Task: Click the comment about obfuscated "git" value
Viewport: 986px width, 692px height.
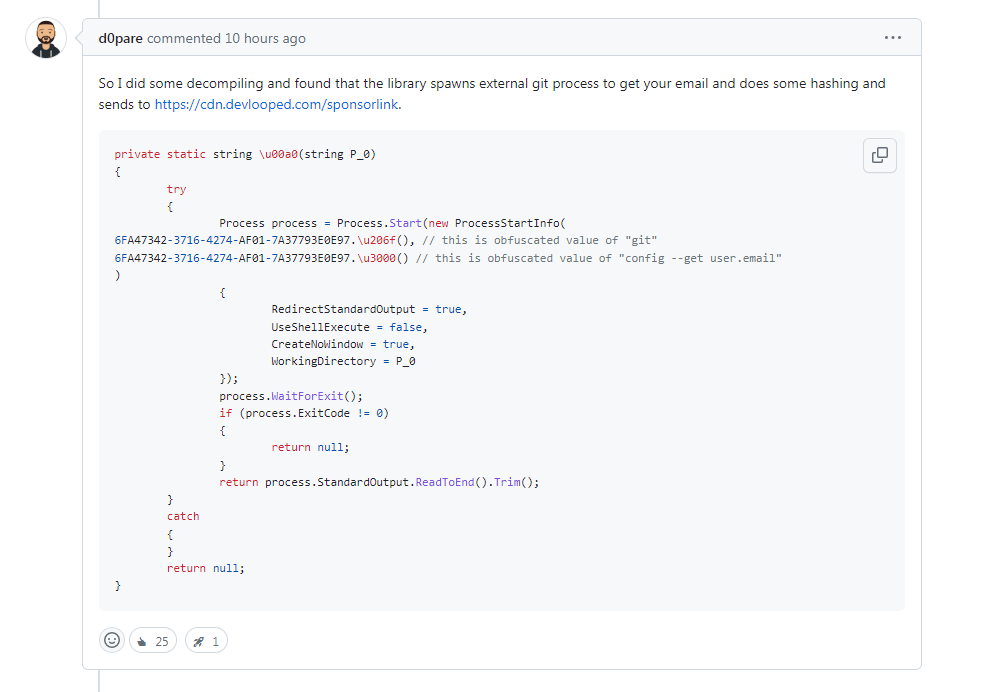Action: point(540,240)
